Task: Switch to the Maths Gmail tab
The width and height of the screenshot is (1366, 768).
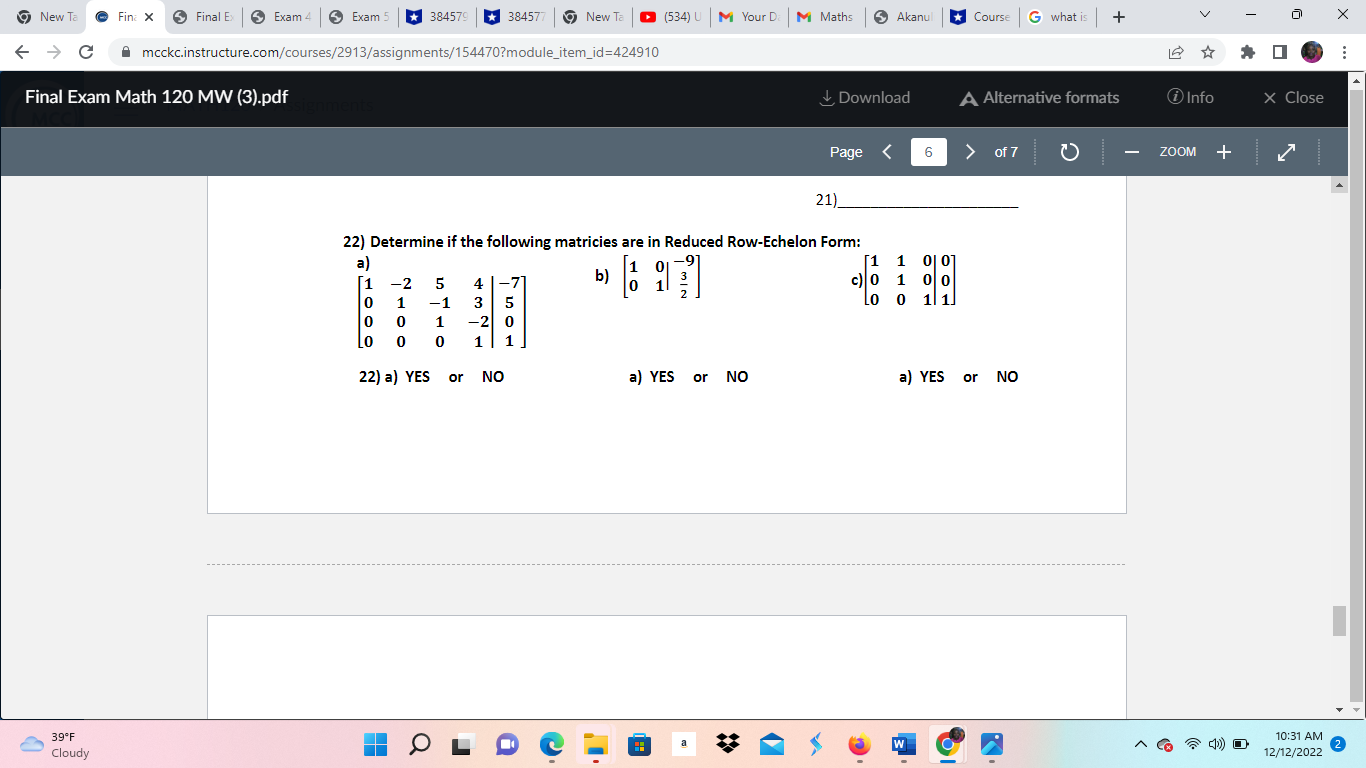Action: [826, 17]
